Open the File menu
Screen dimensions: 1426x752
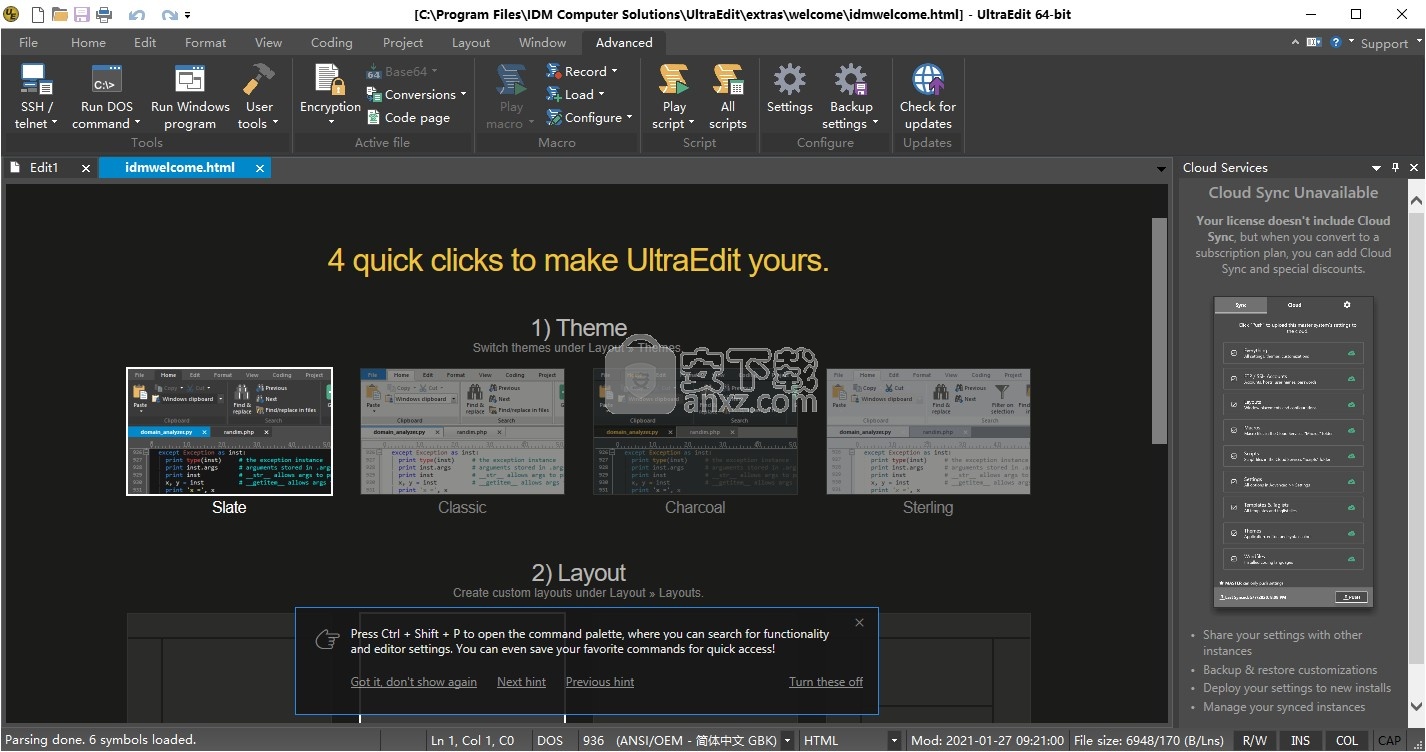tap(28, 42)
